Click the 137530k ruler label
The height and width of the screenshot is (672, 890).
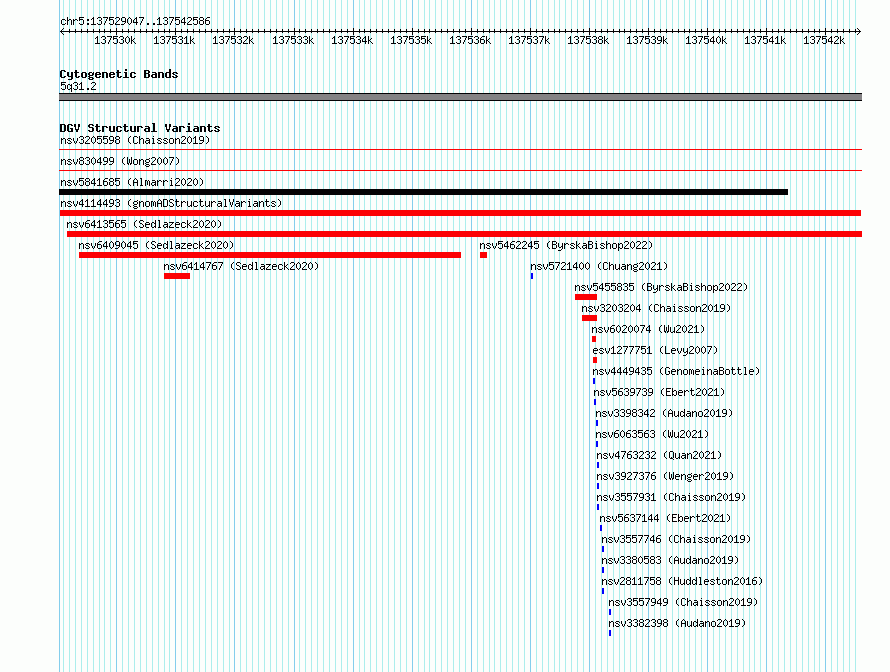click(x=115, y=40)
